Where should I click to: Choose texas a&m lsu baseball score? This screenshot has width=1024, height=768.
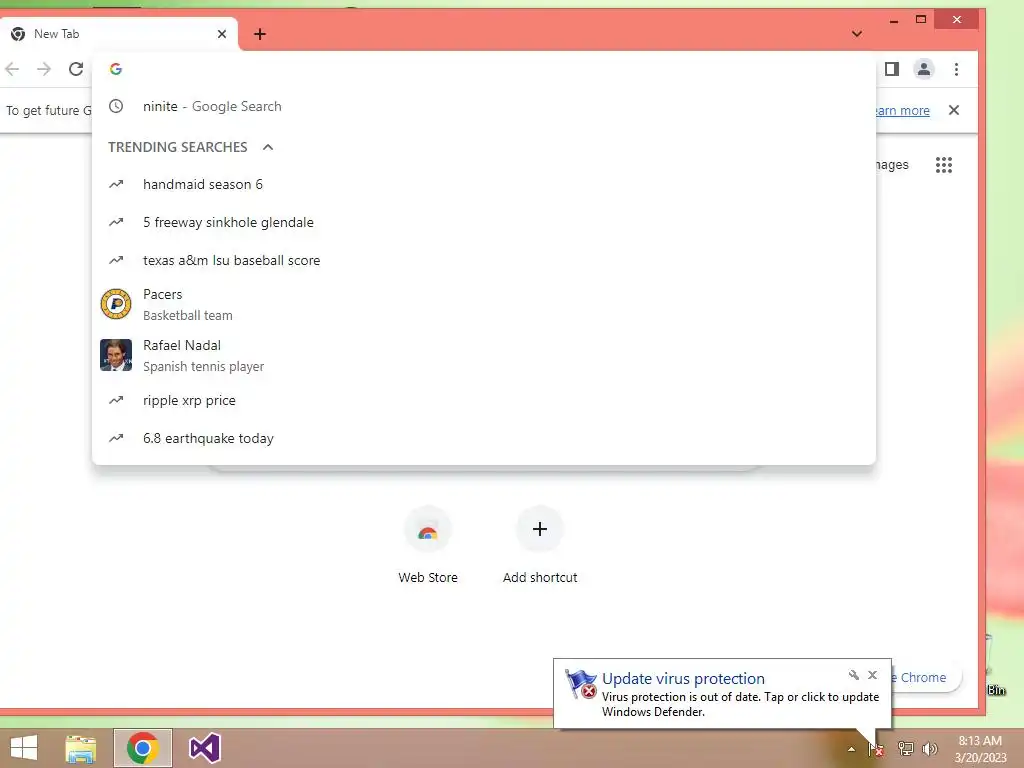483,260
